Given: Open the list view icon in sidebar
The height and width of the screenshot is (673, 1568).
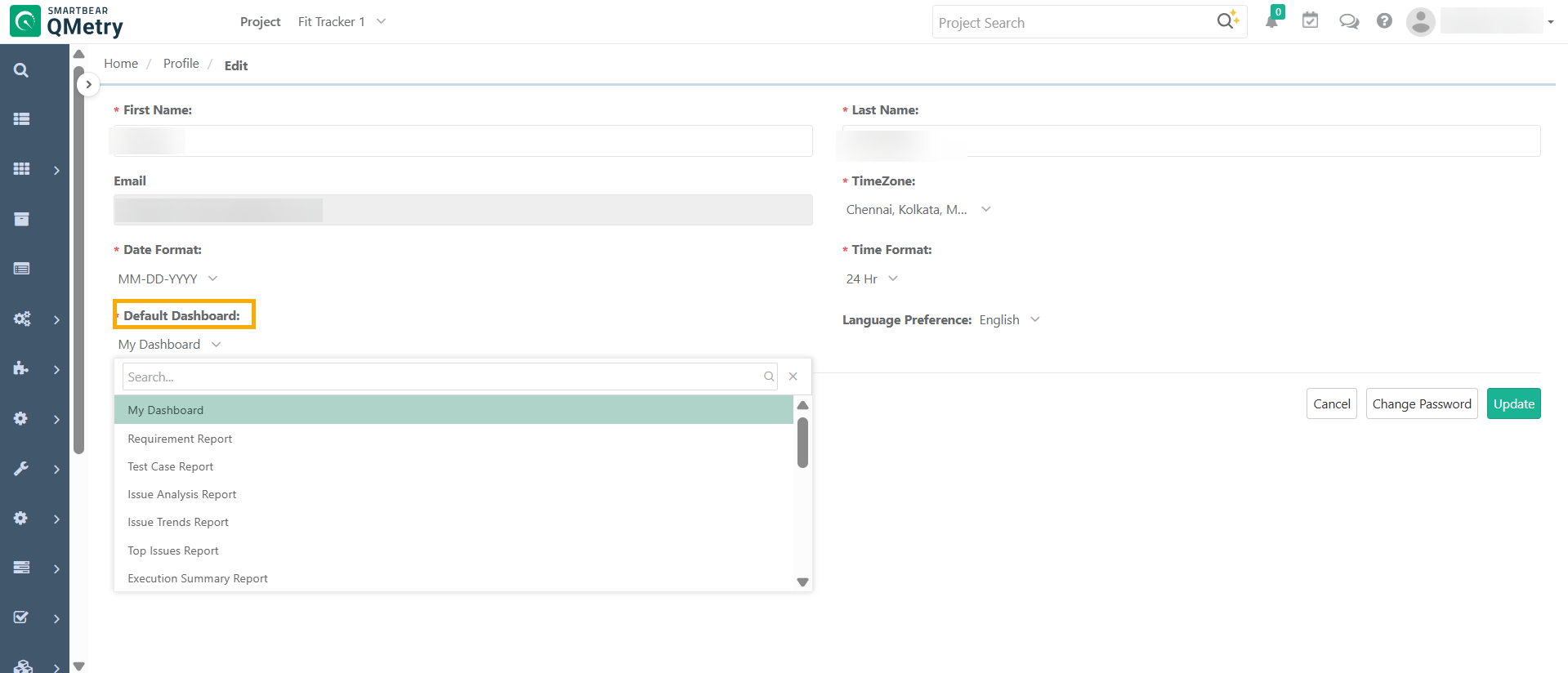Looking at the screenshot, I should point(21,118).
